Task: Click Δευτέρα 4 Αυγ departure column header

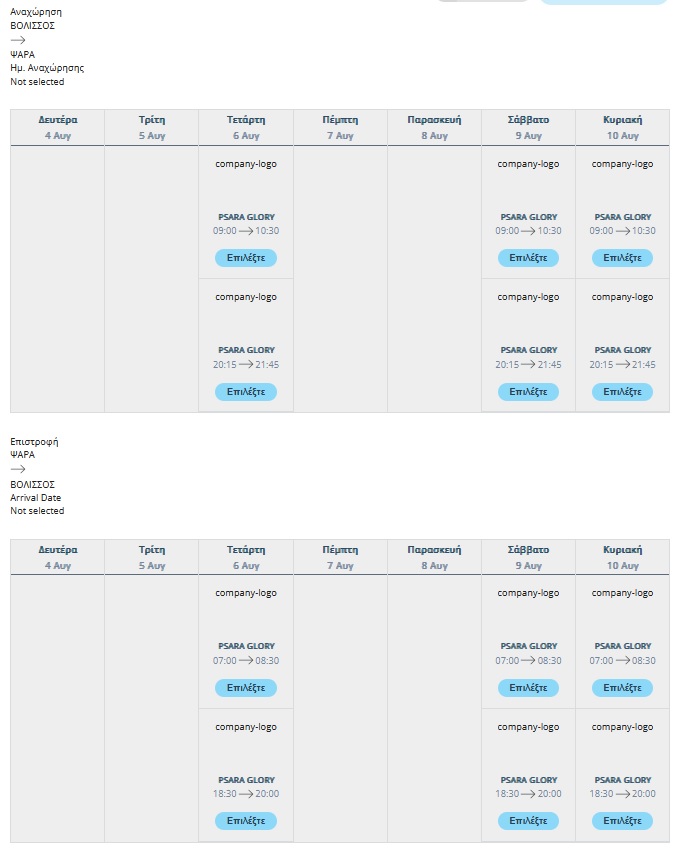Action: pyautogui.click(x=58, y=127)
